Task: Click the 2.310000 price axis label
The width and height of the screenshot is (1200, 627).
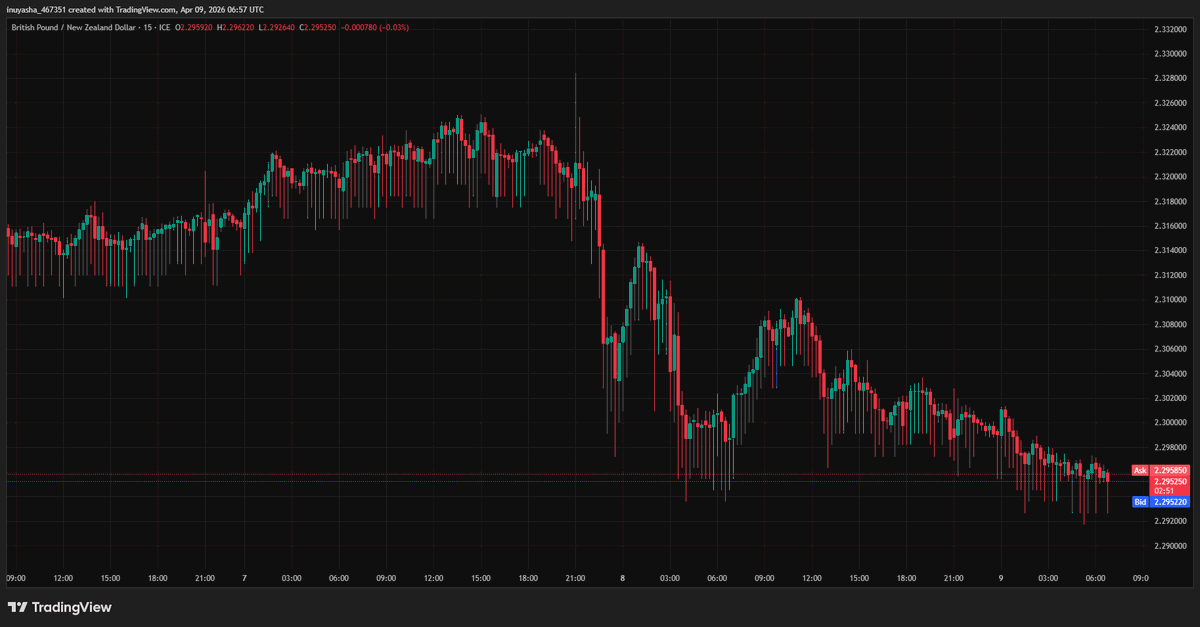Action: click(x=1169, y=300)
